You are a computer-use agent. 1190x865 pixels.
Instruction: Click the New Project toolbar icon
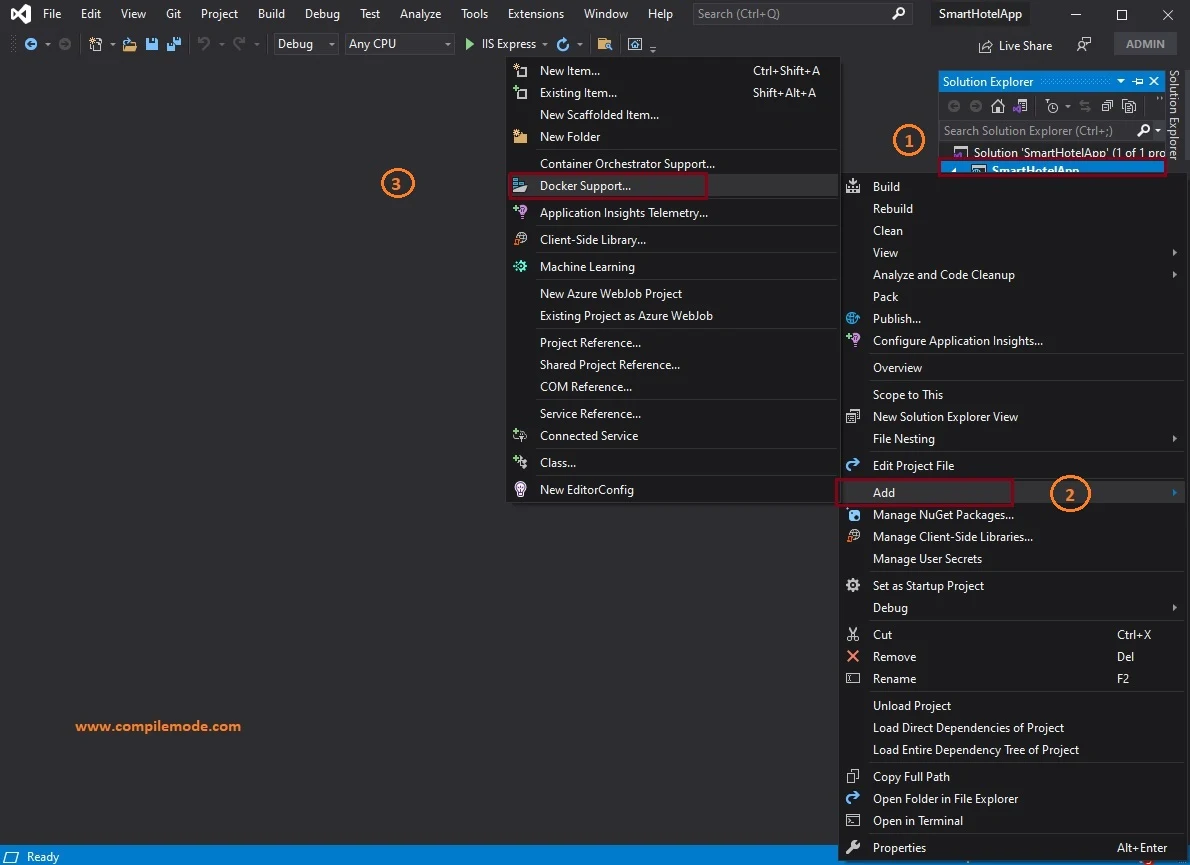pyautogui.click(x=95, y=44)
